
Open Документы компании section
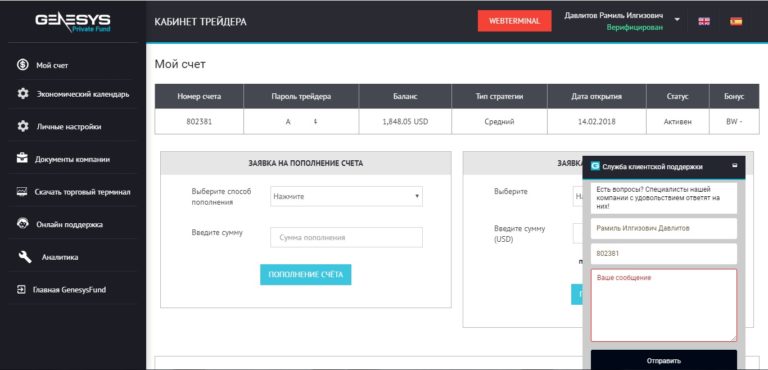72,159
